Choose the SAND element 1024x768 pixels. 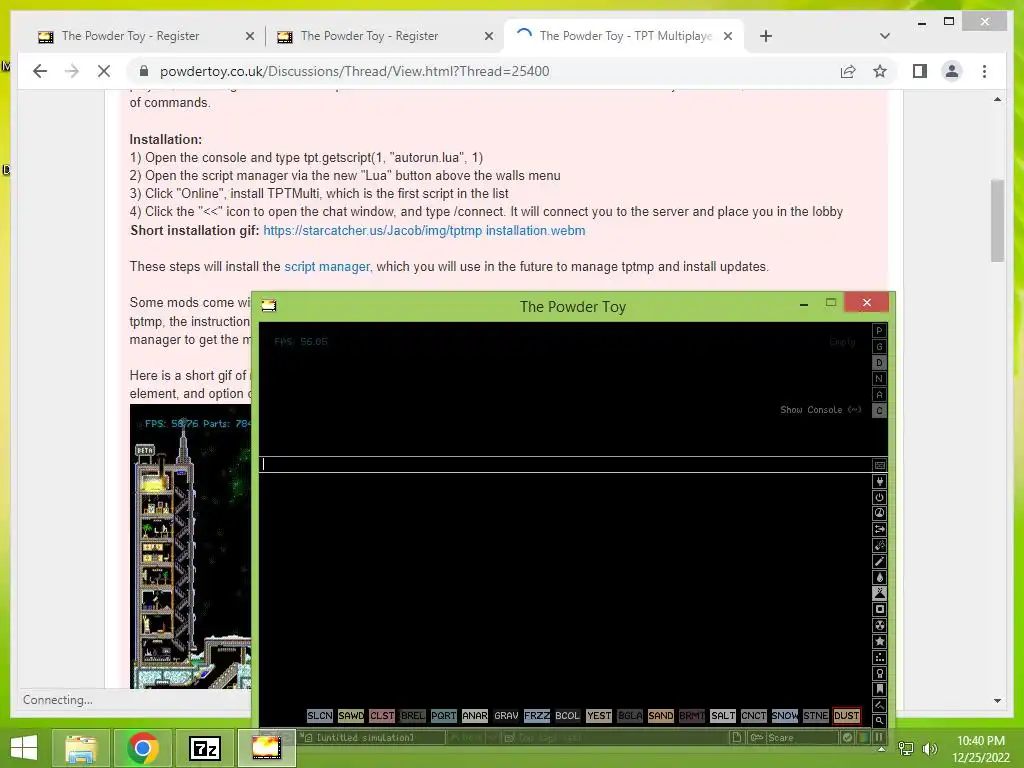pos(660,716)
